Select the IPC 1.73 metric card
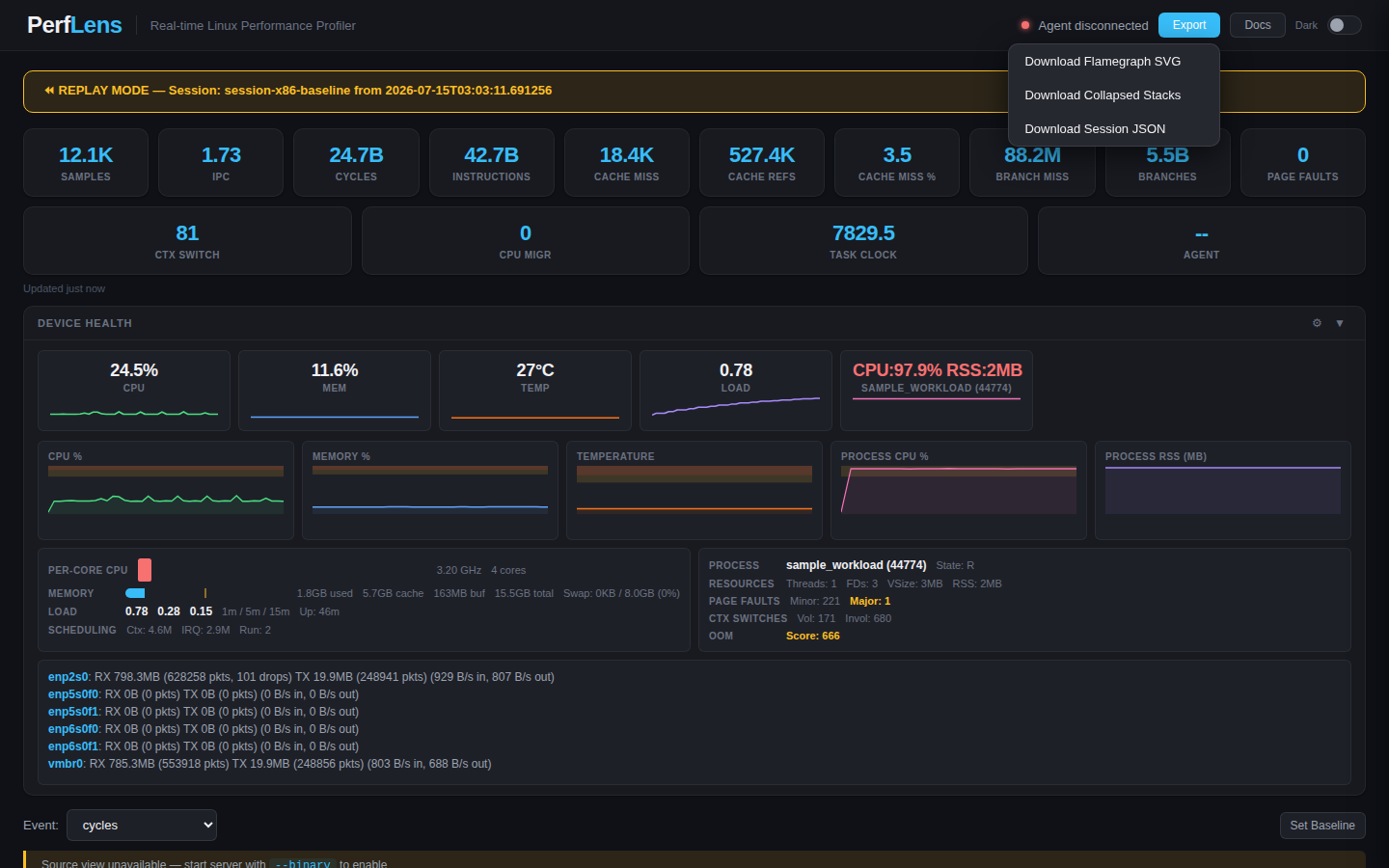The width and height of the screenshot is (1389, 868). point(221,163)
